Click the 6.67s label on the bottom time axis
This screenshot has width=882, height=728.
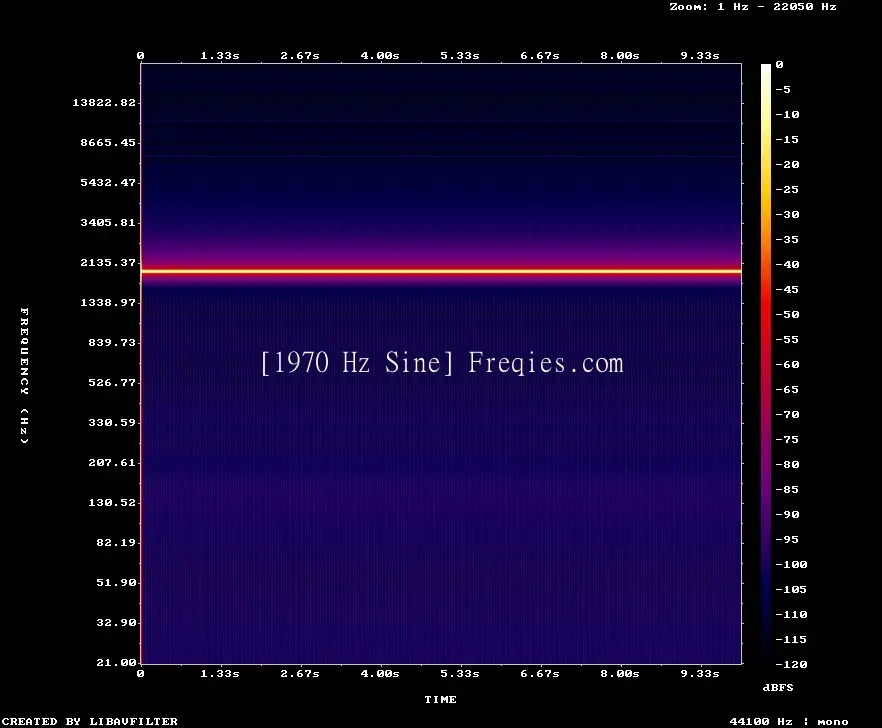coord(539,673)
